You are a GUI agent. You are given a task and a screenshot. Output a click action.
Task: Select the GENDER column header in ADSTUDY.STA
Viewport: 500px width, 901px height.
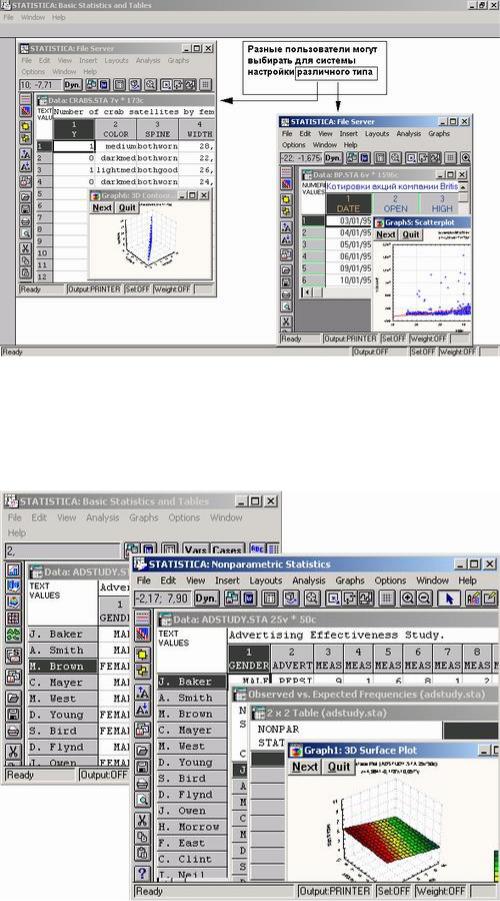[x=249, y=659]
